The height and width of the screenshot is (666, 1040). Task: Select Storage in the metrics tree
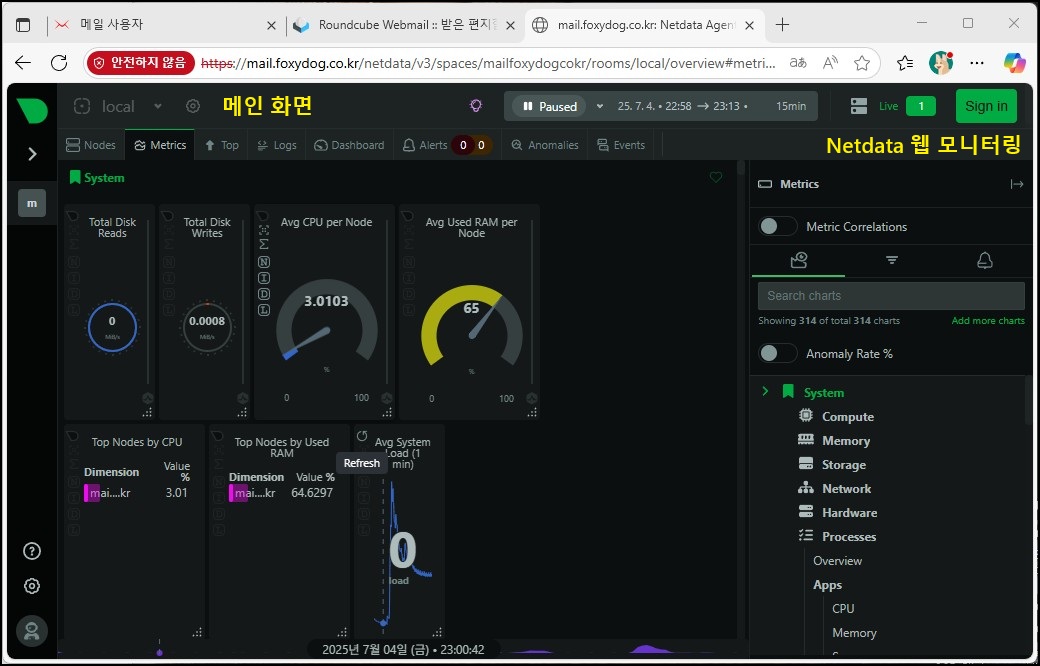pos(844,464)
